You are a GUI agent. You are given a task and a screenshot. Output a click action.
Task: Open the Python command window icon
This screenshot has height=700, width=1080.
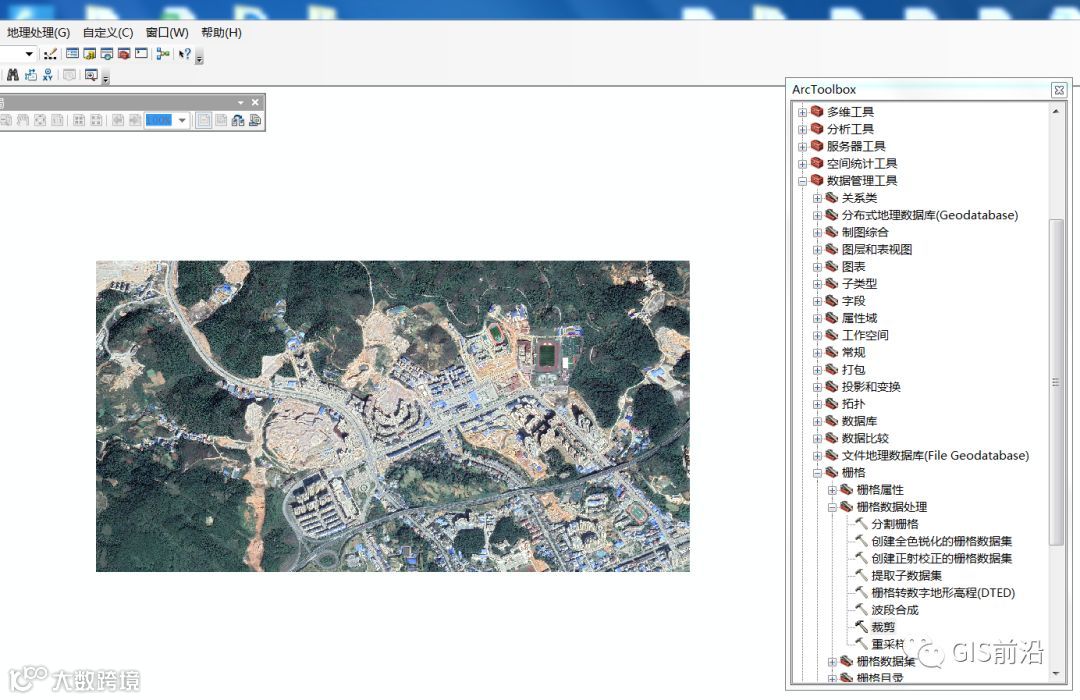pyautogui.click(x=141, y=53)
